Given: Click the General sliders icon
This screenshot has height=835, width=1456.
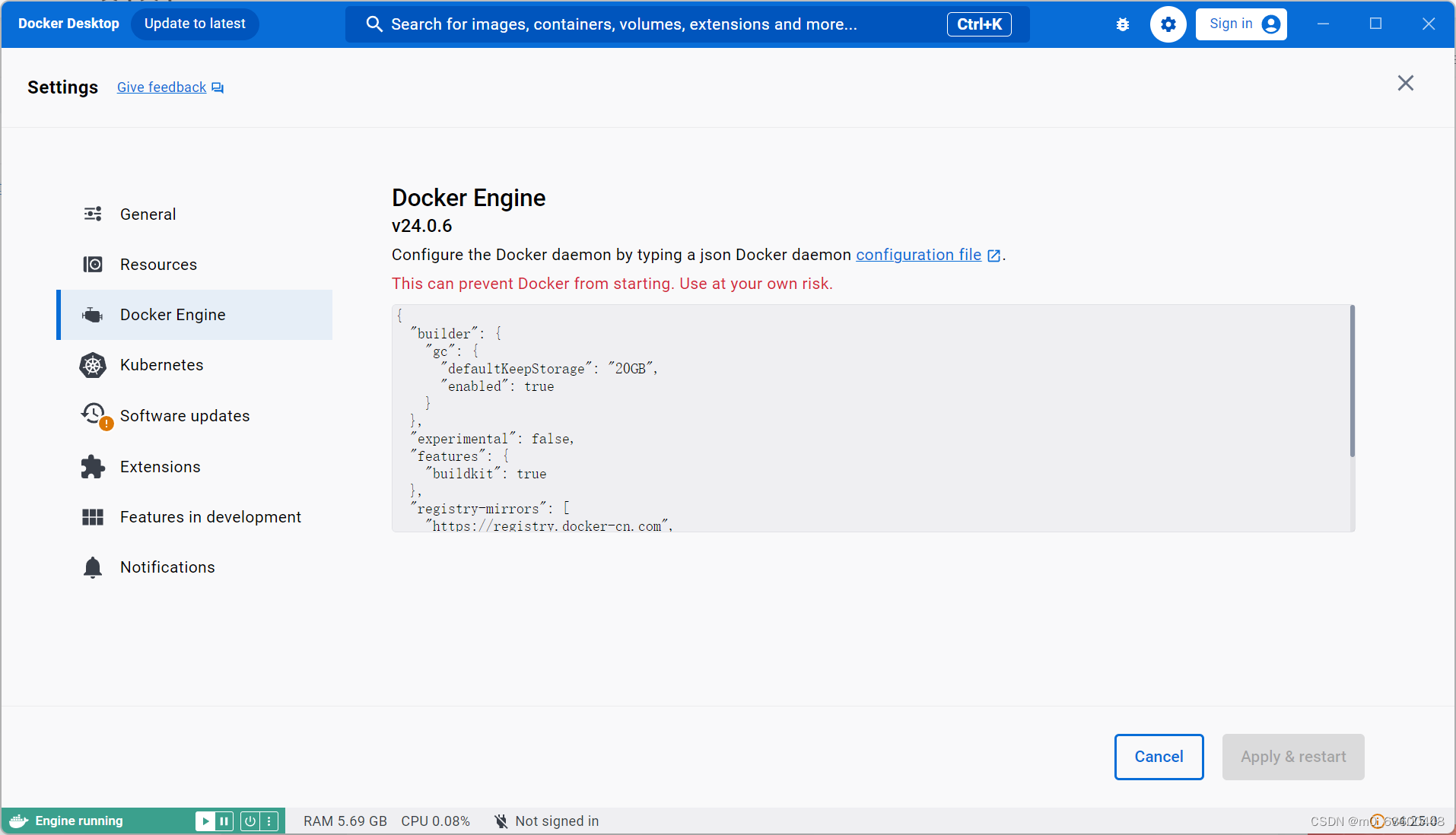Looking at the screenshot, I should click(93, 214).
